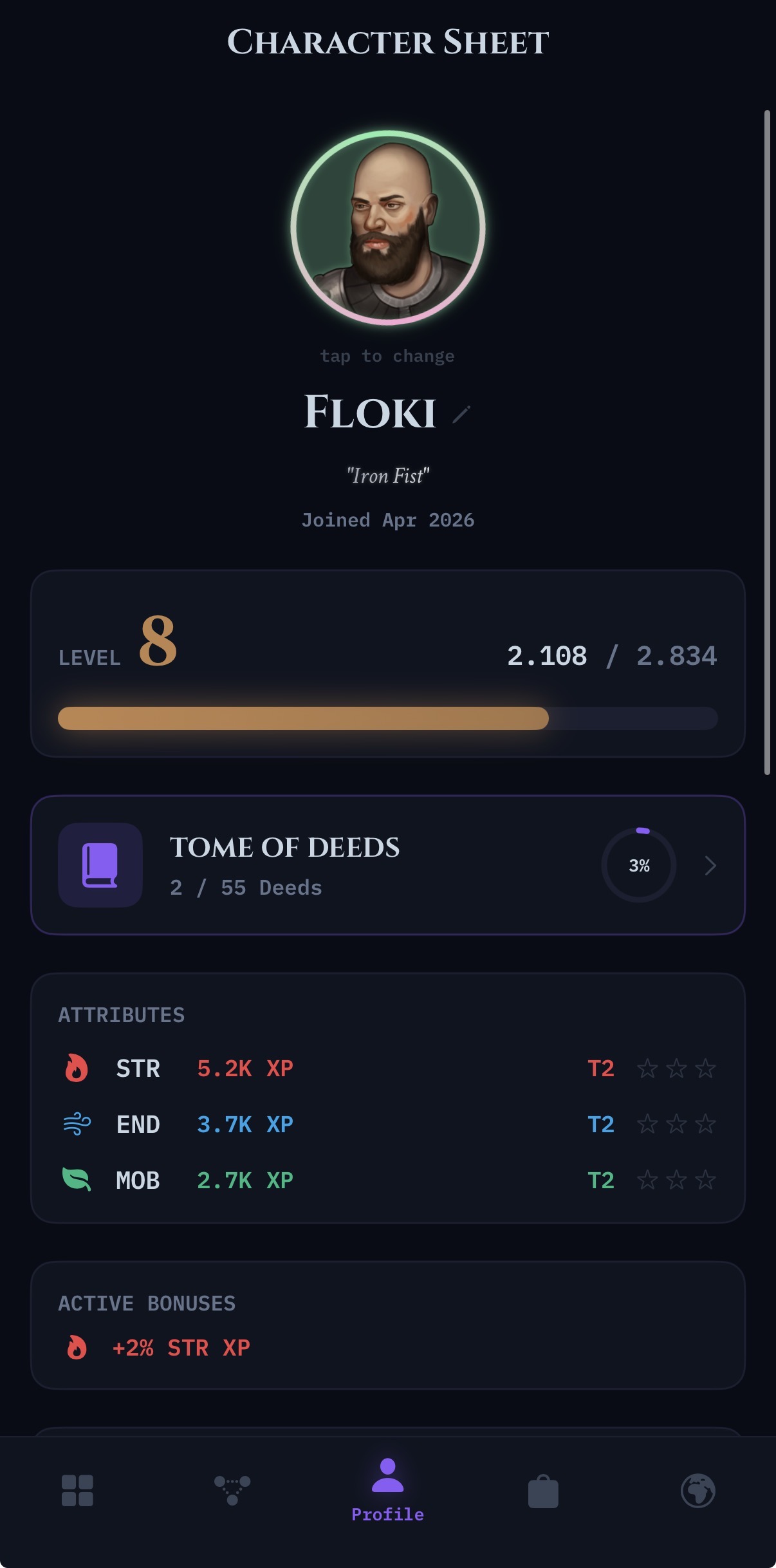Click the Floki character name
This screenshot has height=1568, width=776.
point(370,413)
